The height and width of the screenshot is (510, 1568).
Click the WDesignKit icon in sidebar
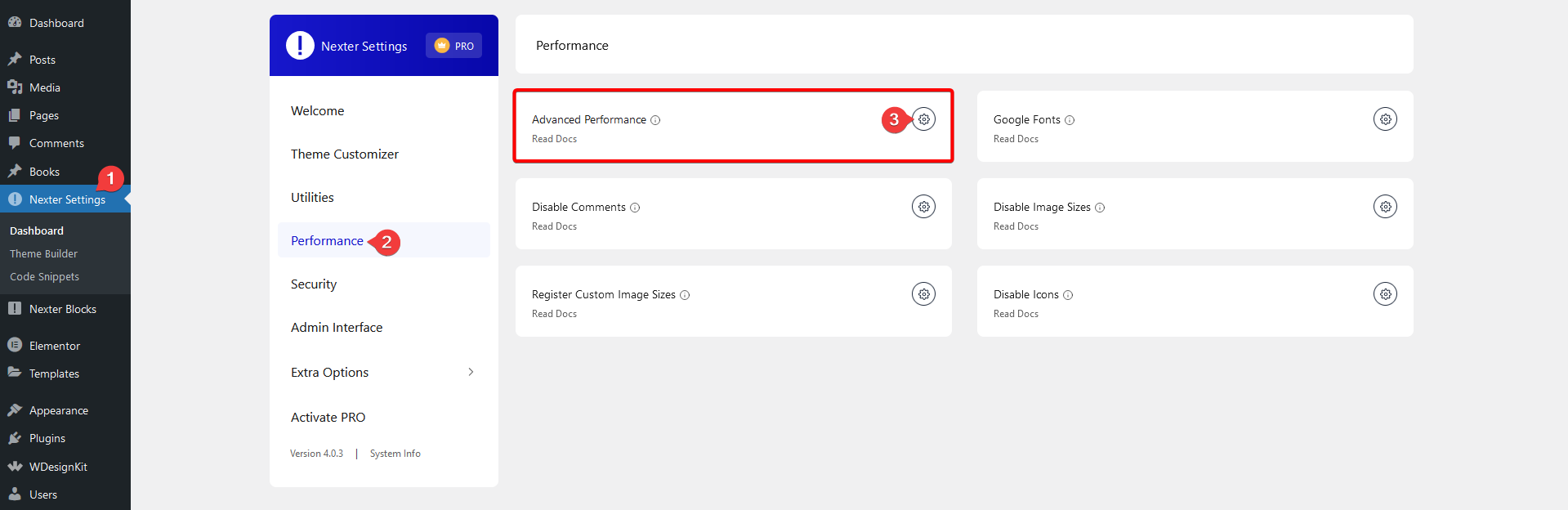pos(15,466)
